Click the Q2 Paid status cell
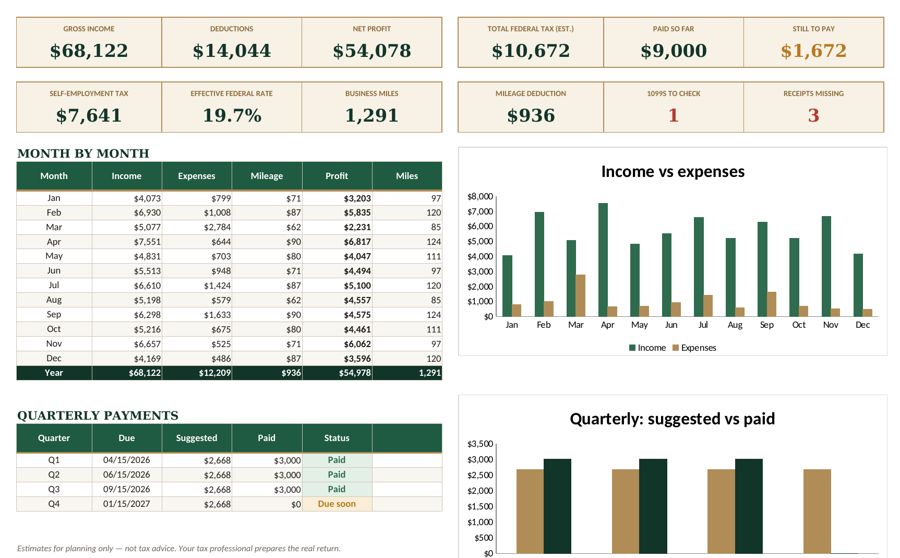This screenshot has width=900, height=558. [x=337, y=475]
